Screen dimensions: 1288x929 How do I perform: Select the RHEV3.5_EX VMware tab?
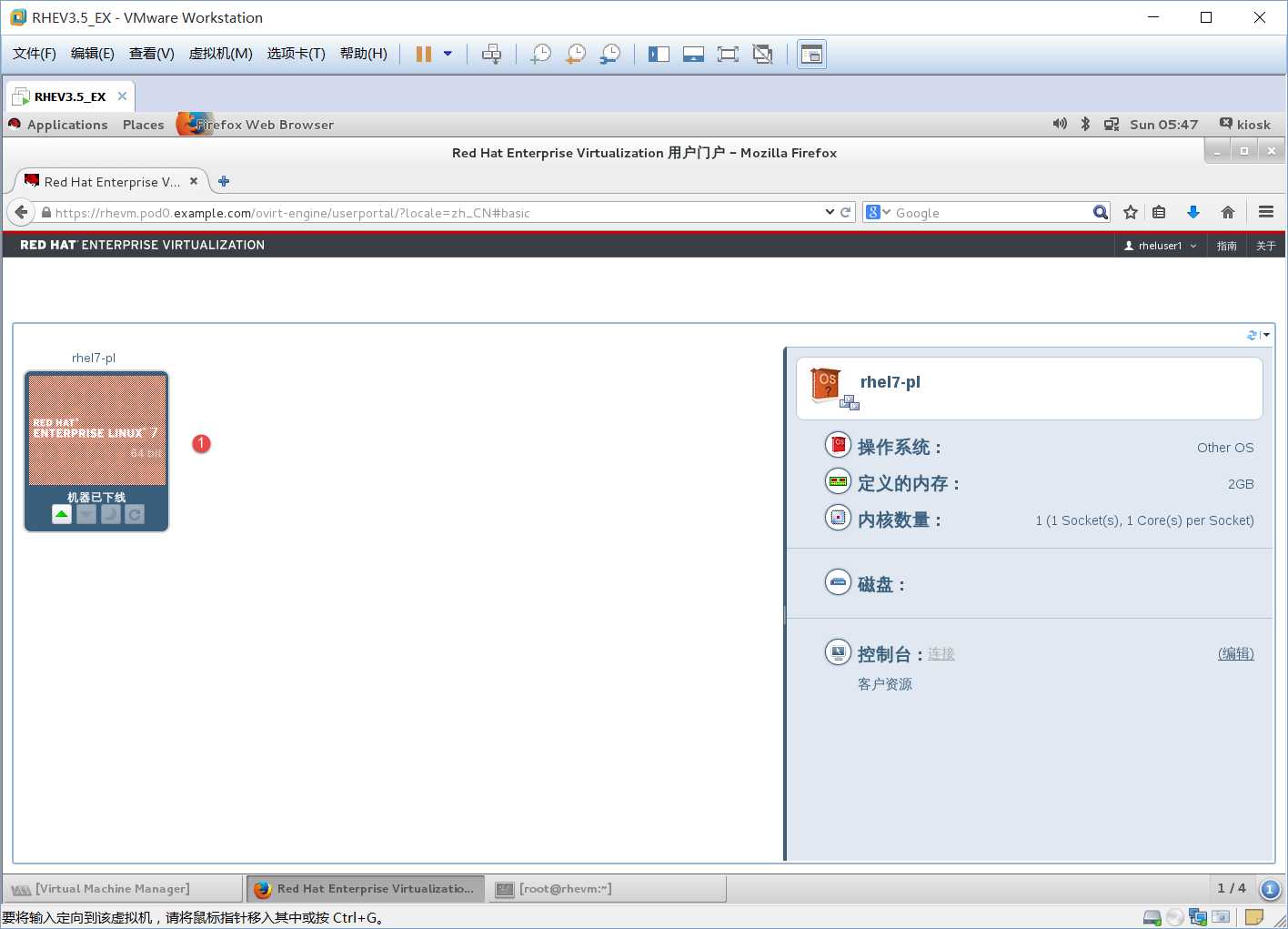(x=70, y=96)
